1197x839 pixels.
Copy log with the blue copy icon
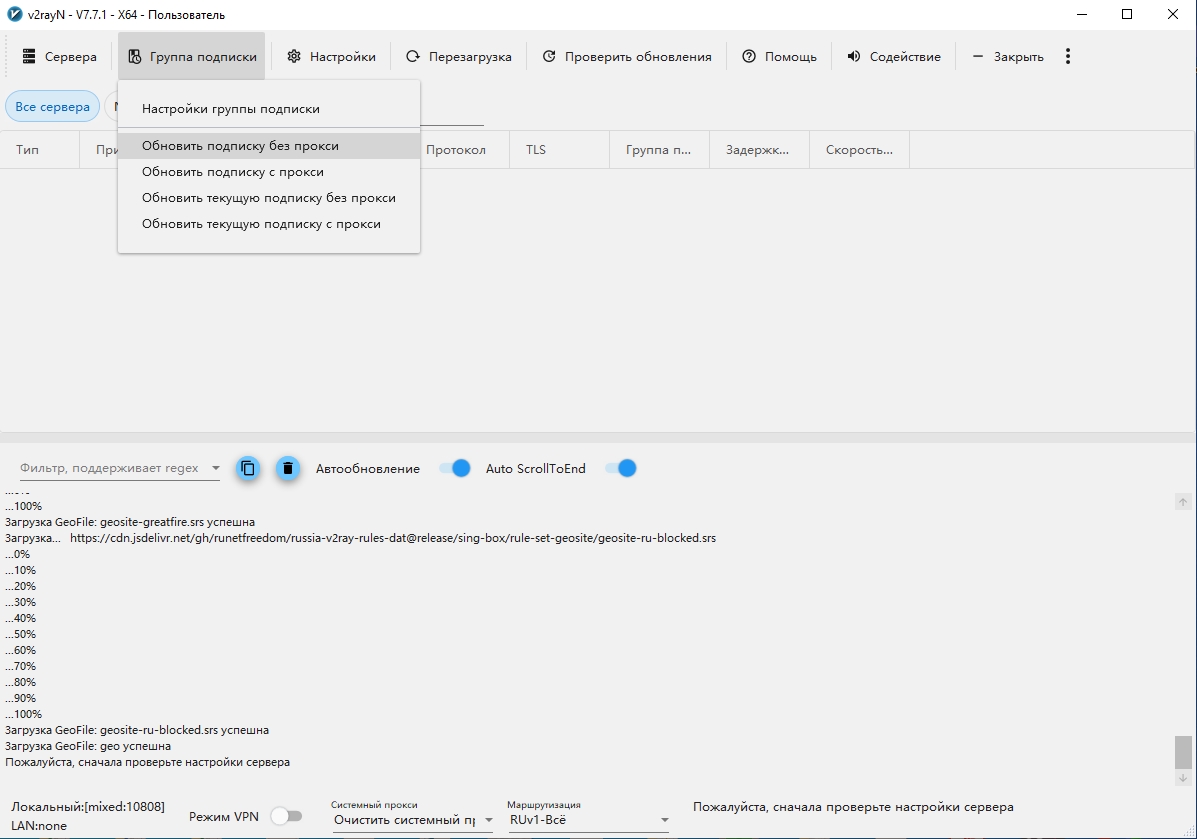248,468
